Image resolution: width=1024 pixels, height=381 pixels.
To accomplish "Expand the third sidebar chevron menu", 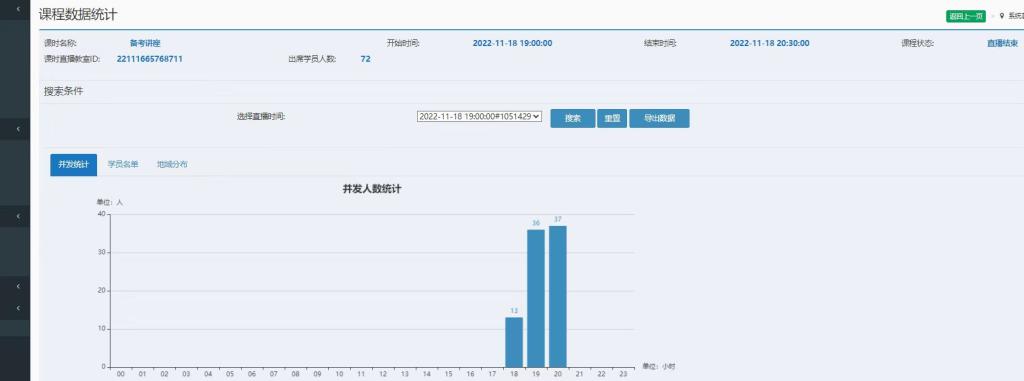I will click(x=18, y=216).
